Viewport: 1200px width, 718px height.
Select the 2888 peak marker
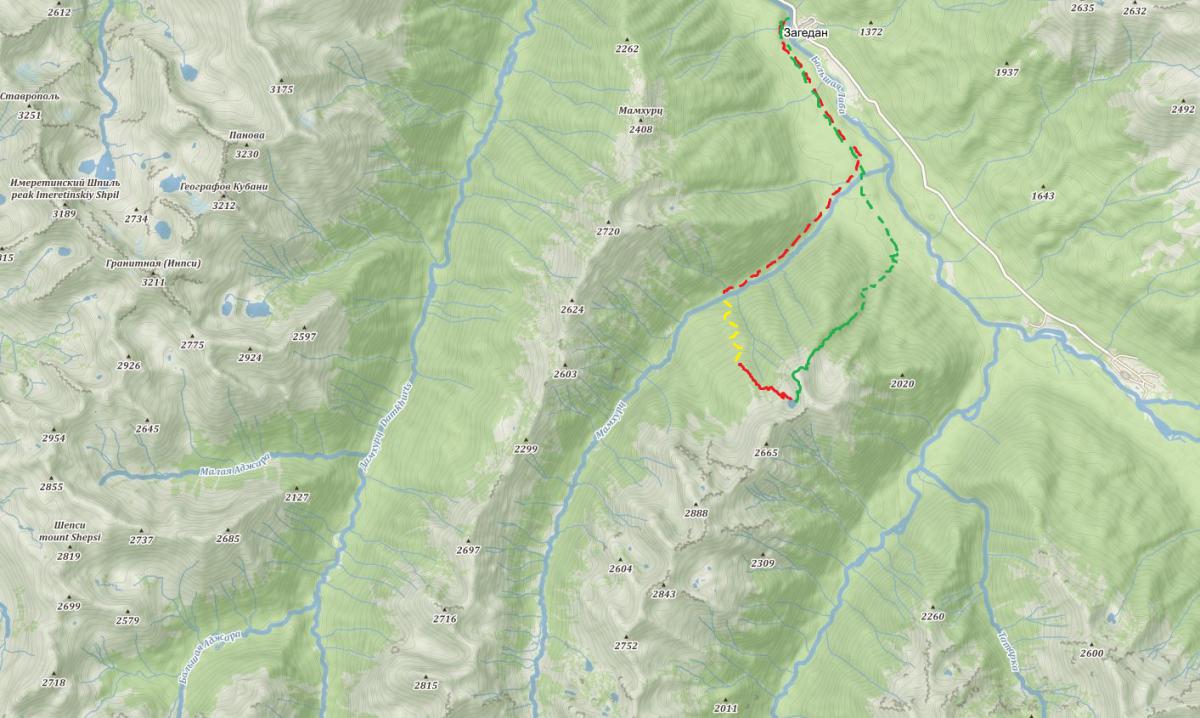(x=696, y=513)
